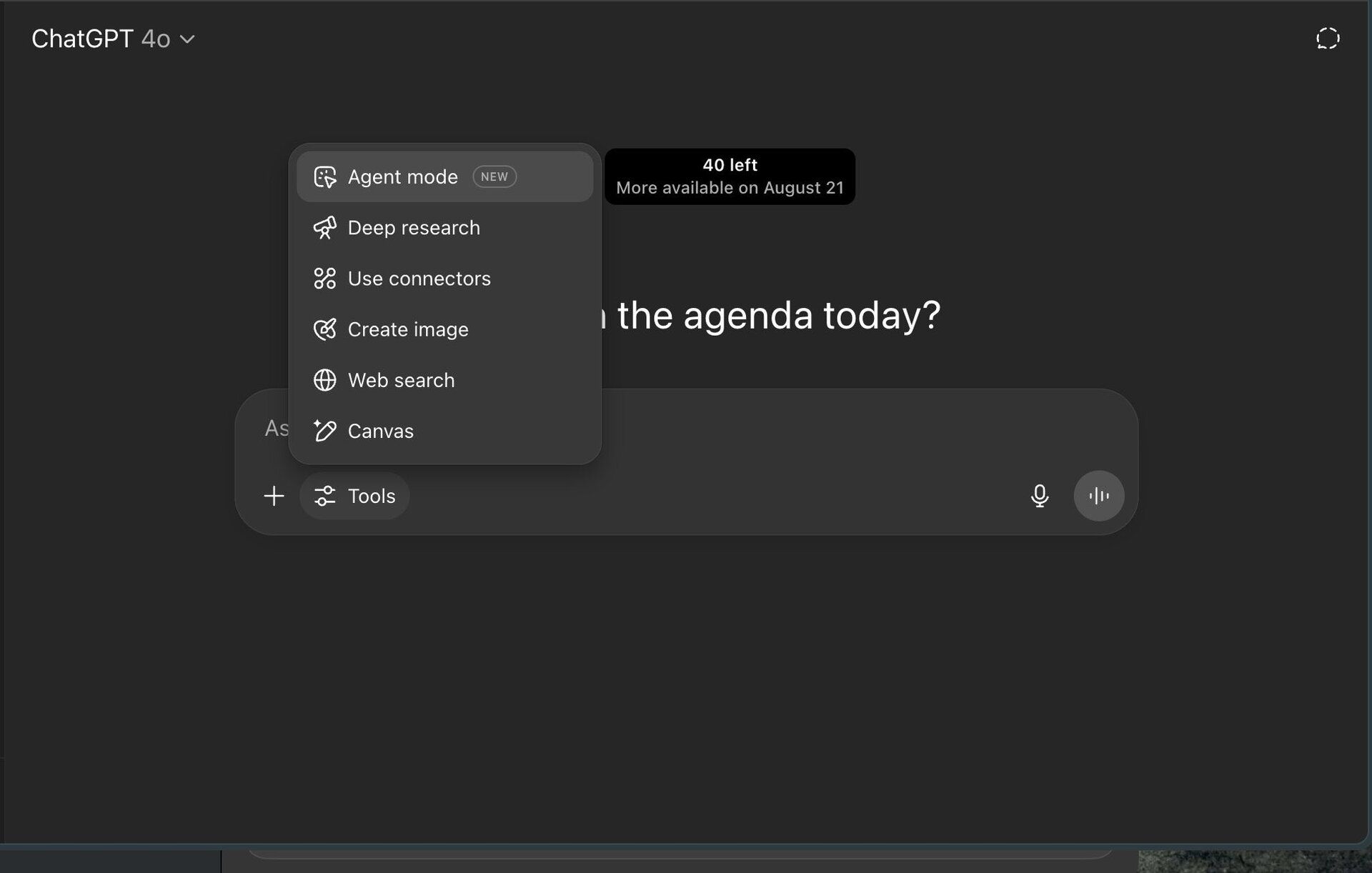The image size is (1372, 873).
Task: Choose Web search from Tools menu
Action: click(444, 380)
